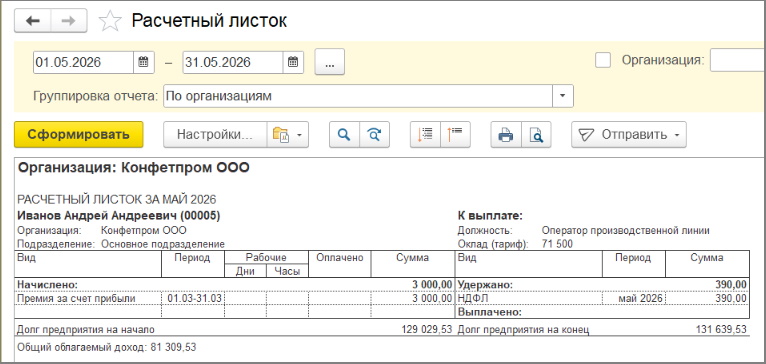Click the Организация input field

pos(738,60)
